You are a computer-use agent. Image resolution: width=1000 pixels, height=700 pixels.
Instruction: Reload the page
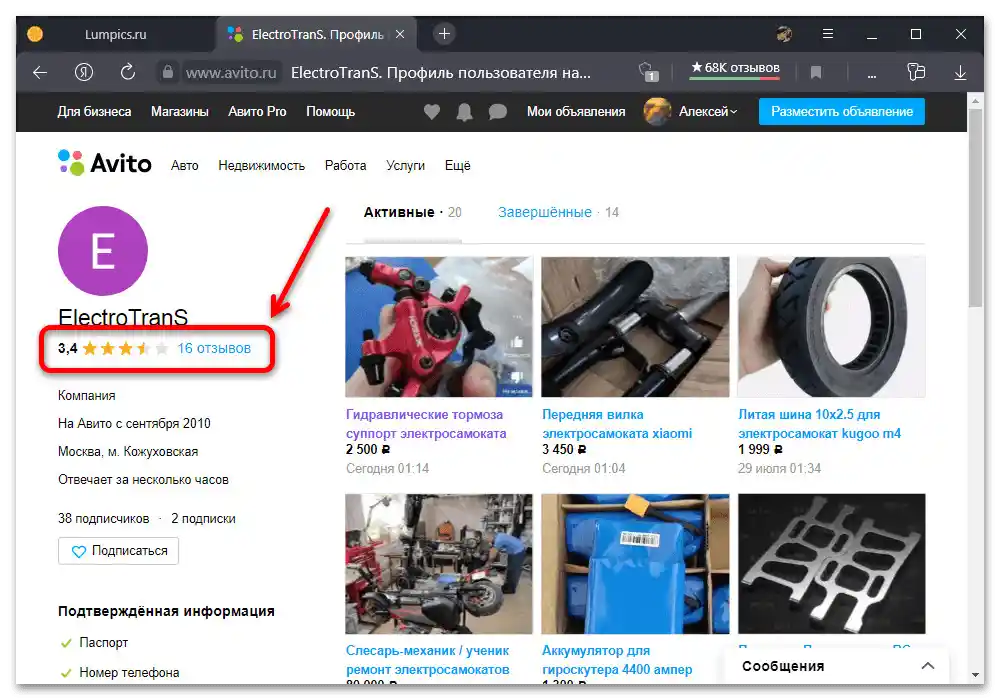(x=128, y=72)
